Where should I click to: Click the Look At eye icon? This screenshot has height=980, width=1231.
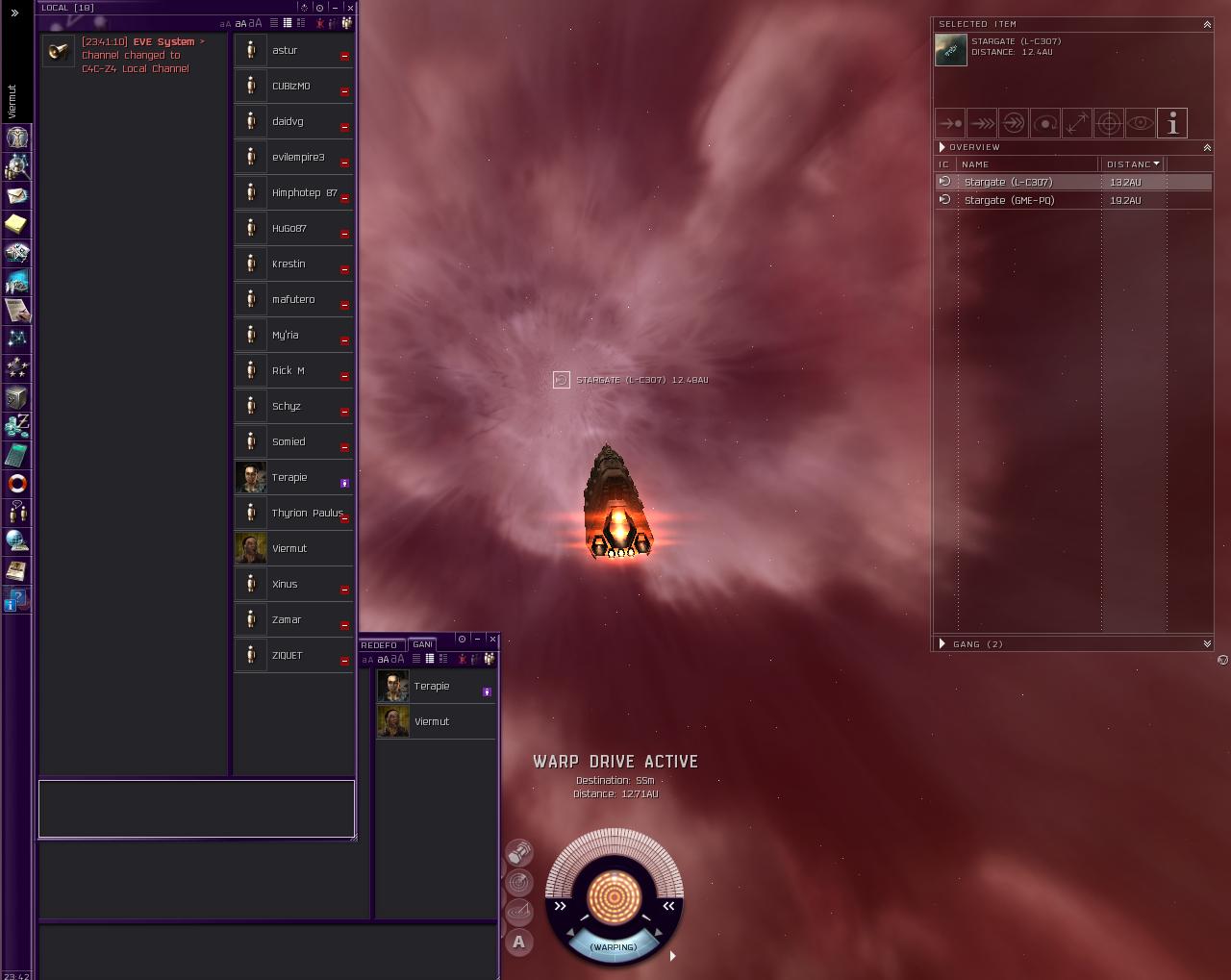(x=1141, y=123)
